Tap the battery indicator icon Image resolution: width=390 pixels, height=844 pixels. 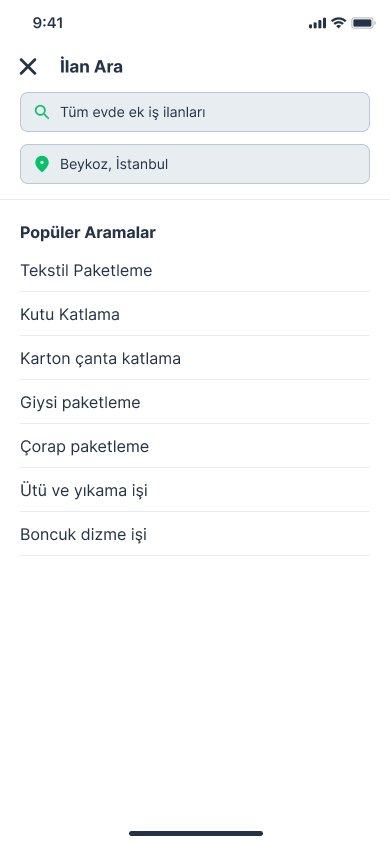(x=363, y=23)
